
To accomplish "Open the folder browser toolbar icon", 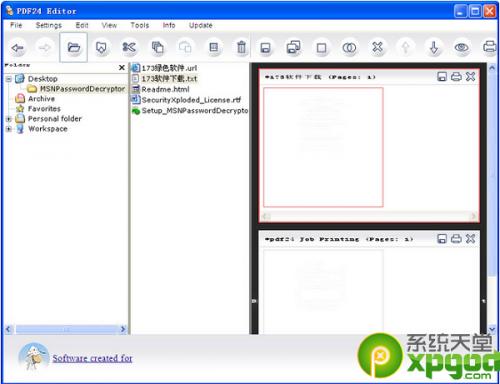I will point(74,48).
